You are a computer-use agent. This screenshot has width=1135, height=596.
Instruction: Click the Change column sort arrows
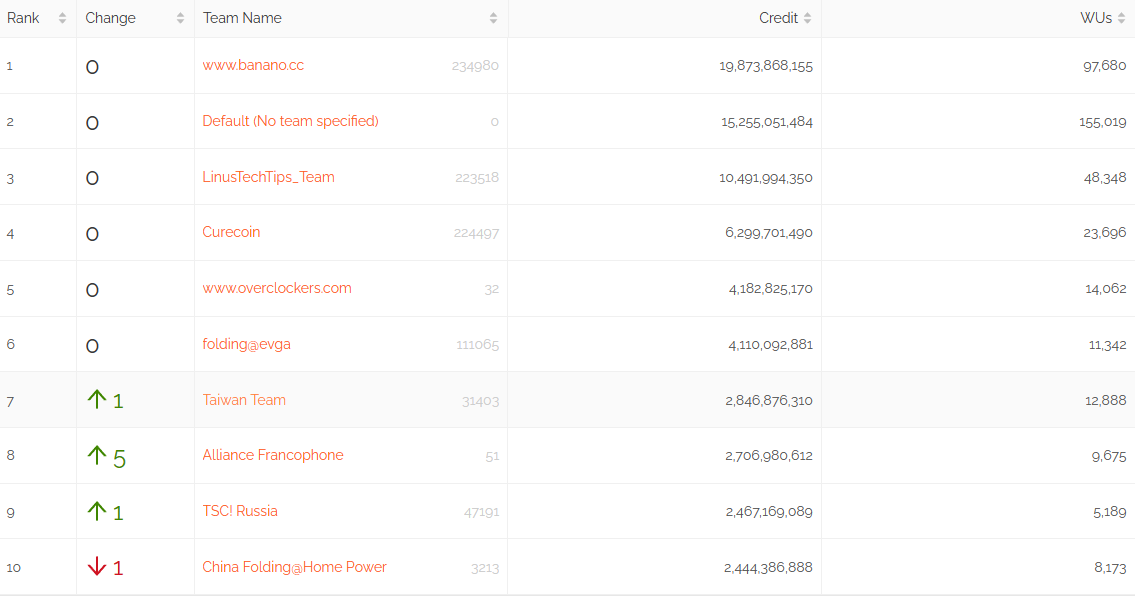180,18
